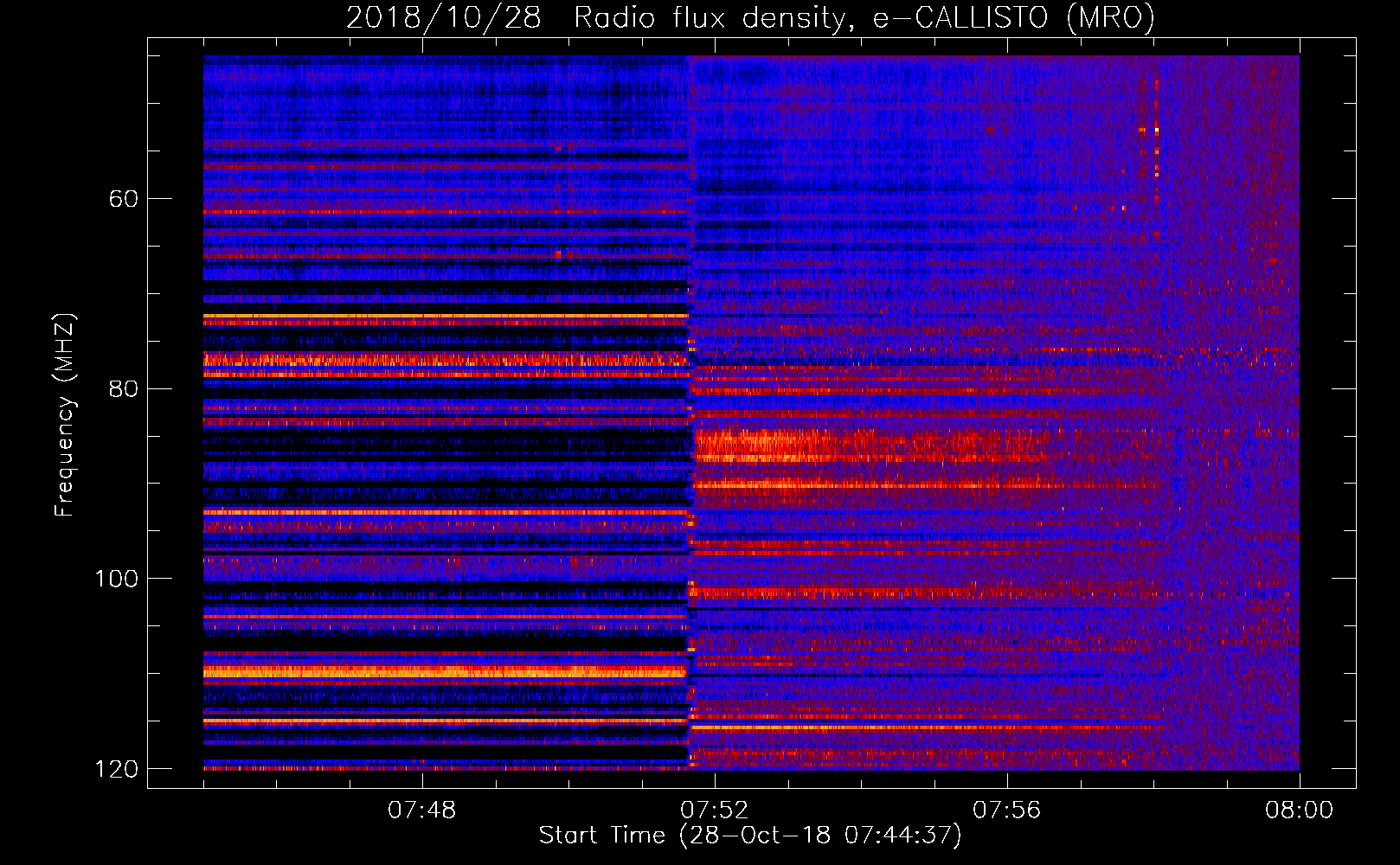Click the 60 frequency tick label

click(124, 199)
